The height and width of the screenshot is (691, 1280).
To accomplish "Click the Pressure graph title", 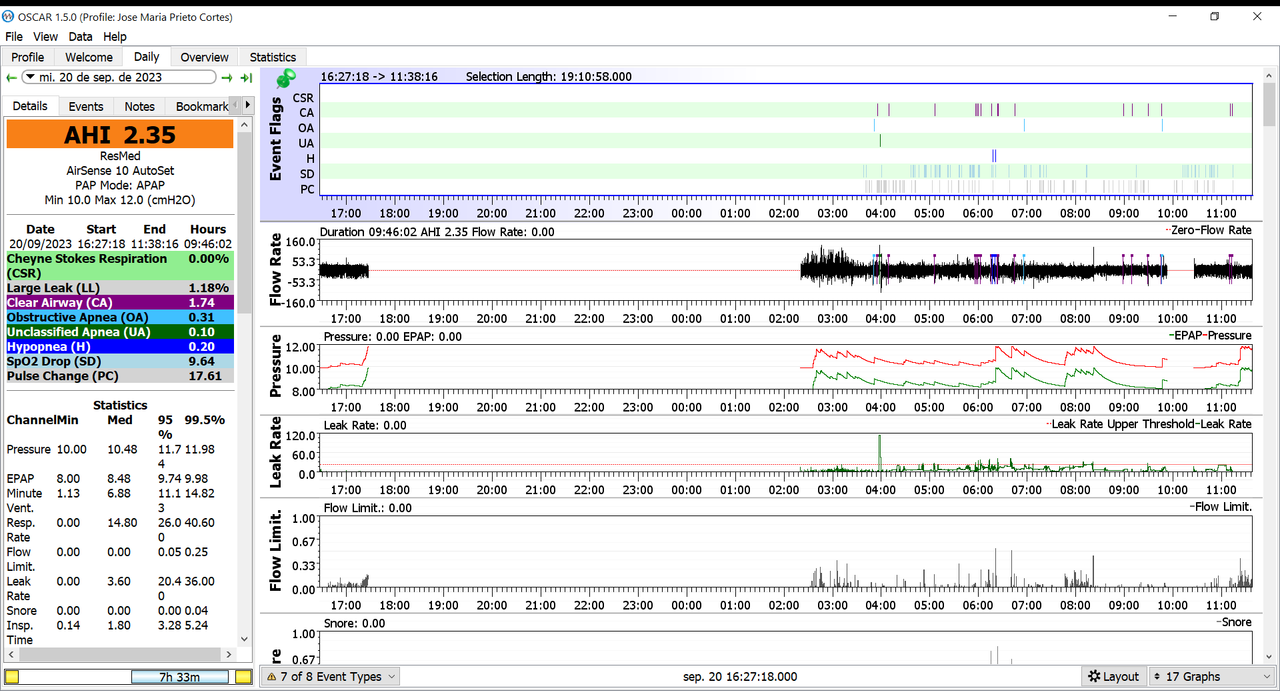I will [277, 368].
